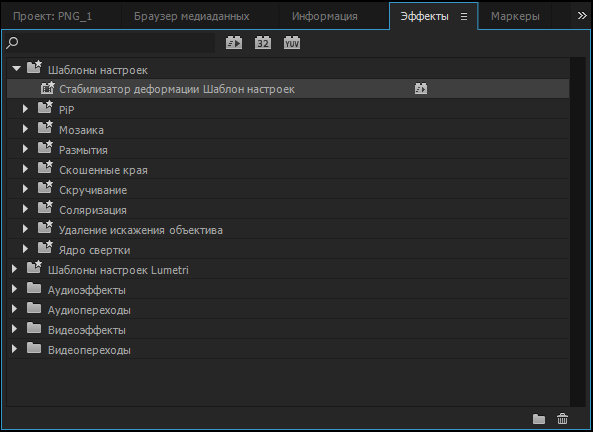Click the Аудиопереходы folder icon
The height and width of the screenshot is (432, 593).
tap(34, 308)
